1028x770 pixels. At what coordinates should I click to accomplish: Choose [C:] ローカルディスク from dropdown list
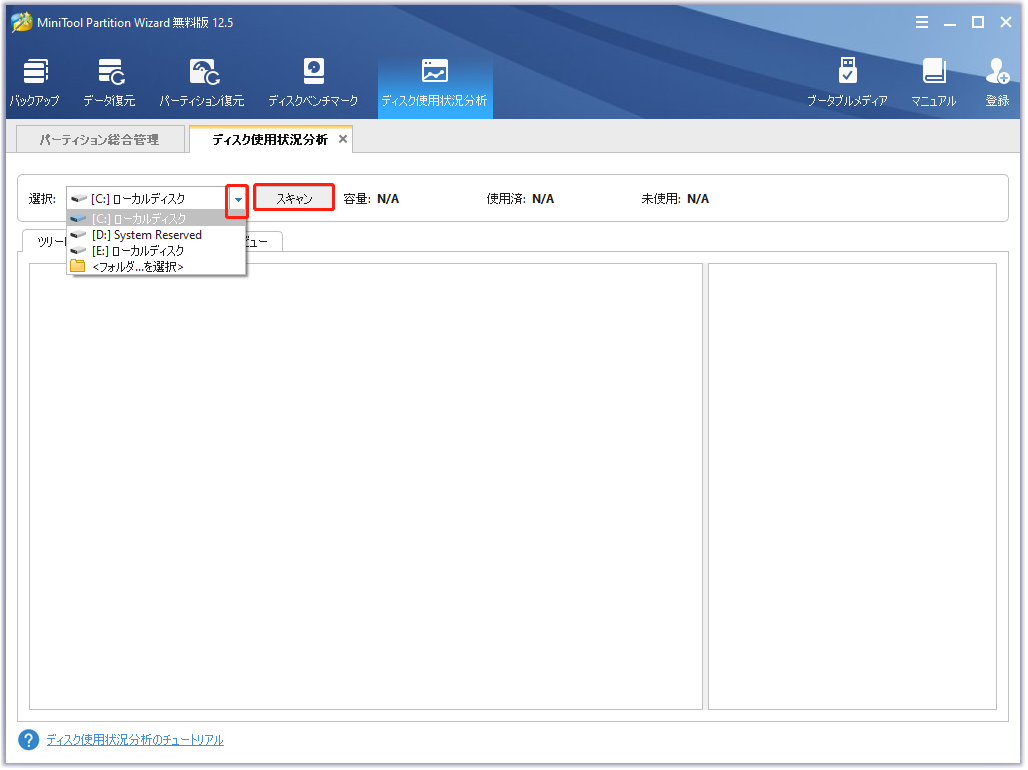click(x=157, y=218)
